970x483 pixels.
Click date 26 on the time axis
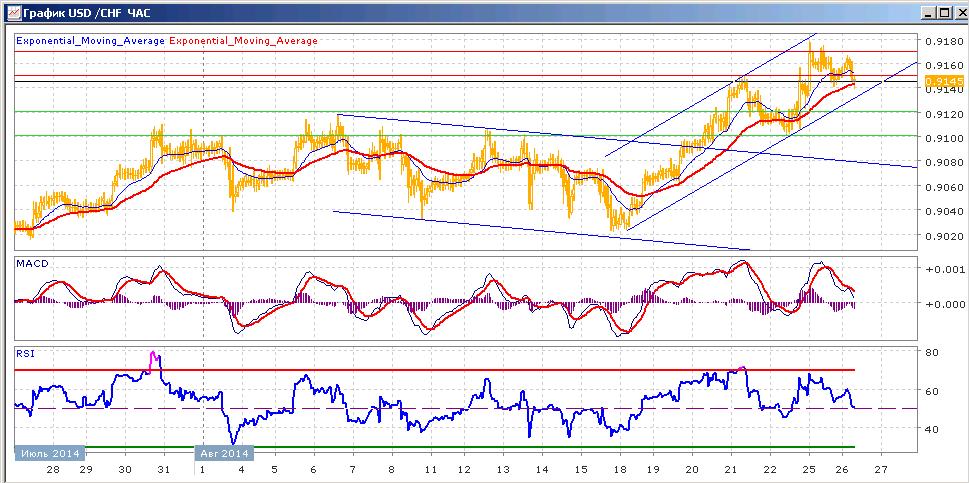point(843,470)
